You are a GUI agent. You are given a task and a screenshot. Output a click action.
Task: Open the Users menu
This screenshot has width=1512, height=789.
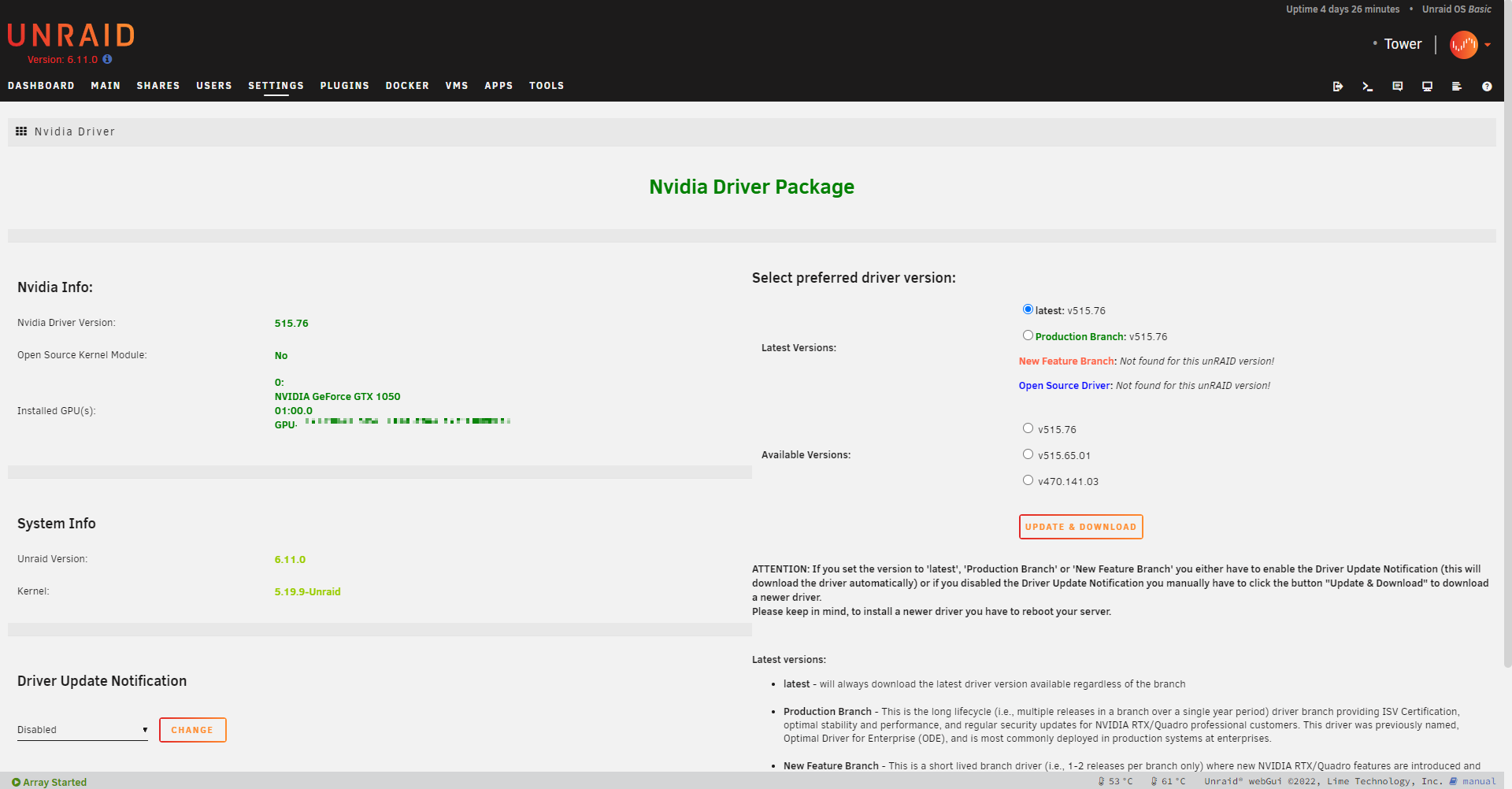pos(214,86)
